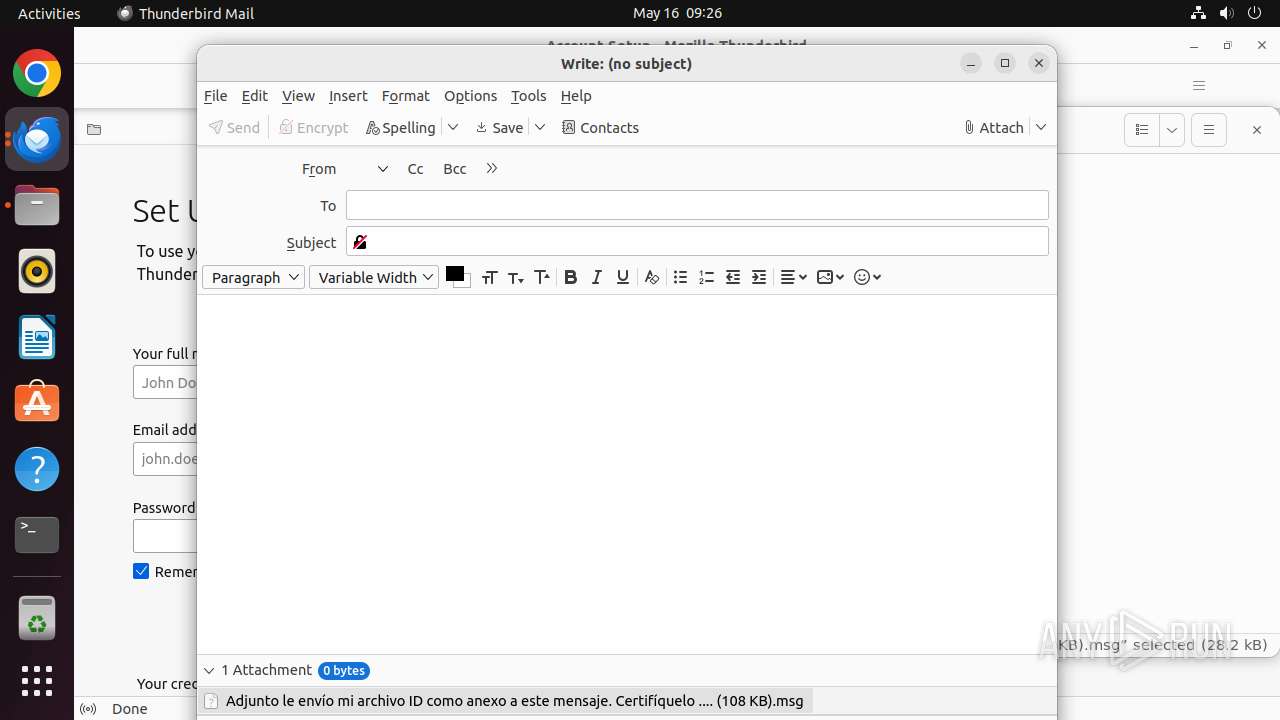The image size is (1280, 720).
Task: Open the File menu
Action: 215,96
